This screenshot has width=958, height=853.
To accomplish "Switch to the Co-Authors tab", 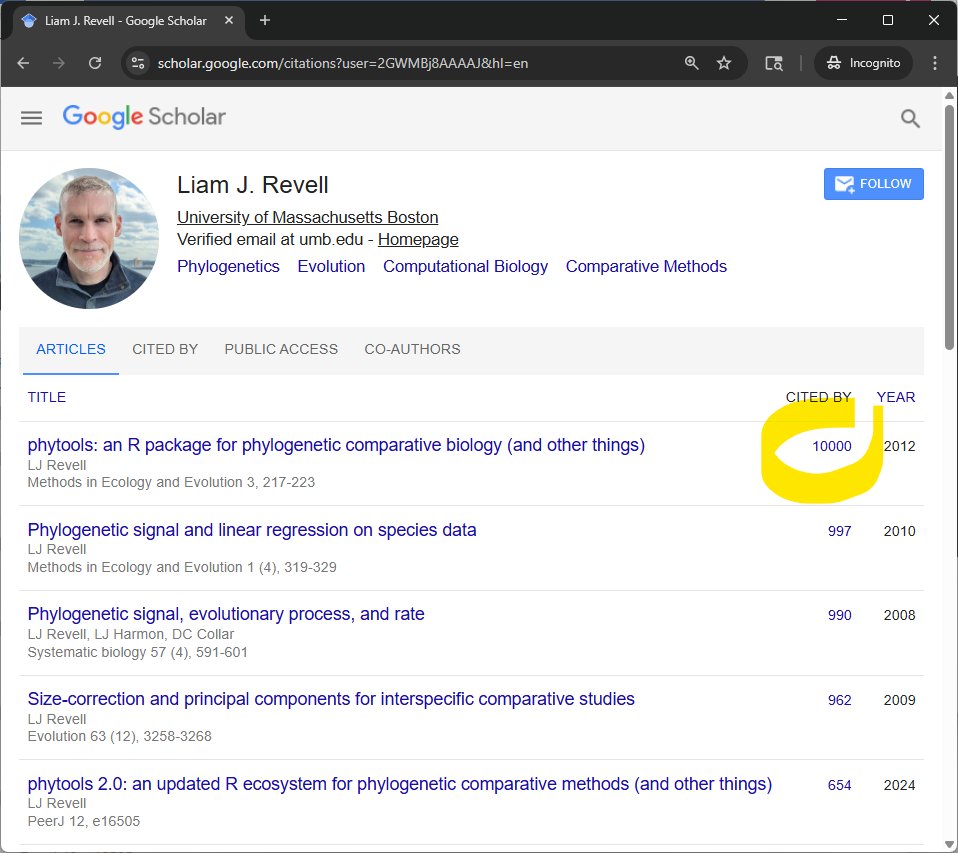I will 412,349.
